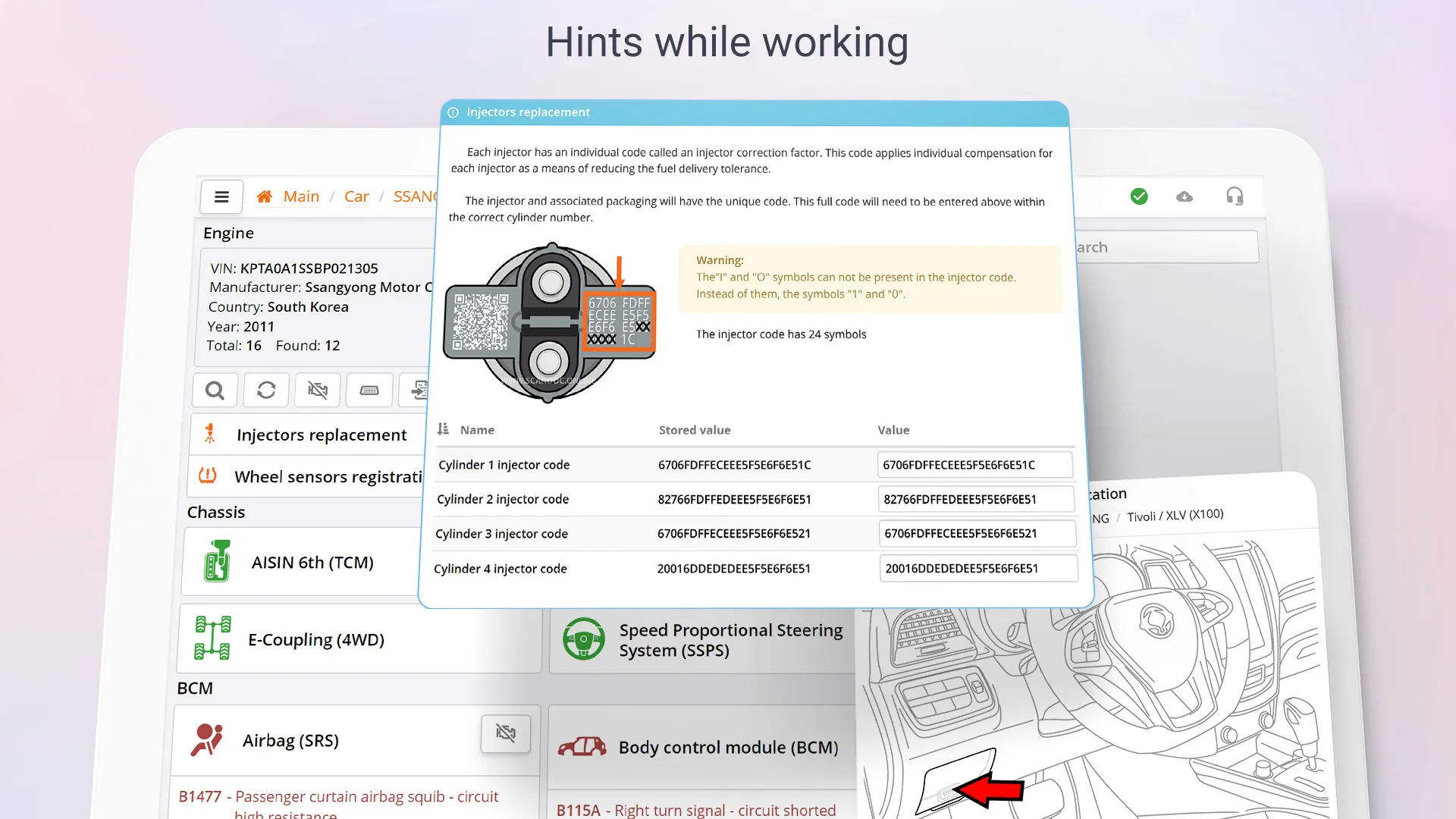The width and height of the screenshot is (1456, 819).
Task: Open headset support icon
Action: click(1235, 196)
